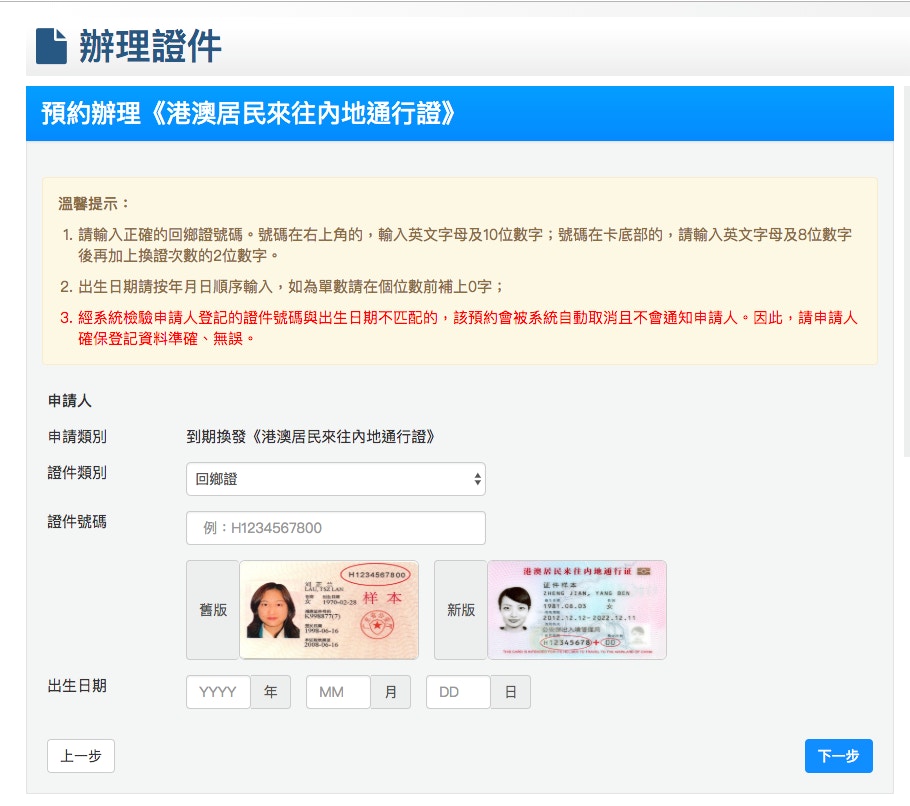Click the 證件號碼 input field
910x806 pixels.
335,528
